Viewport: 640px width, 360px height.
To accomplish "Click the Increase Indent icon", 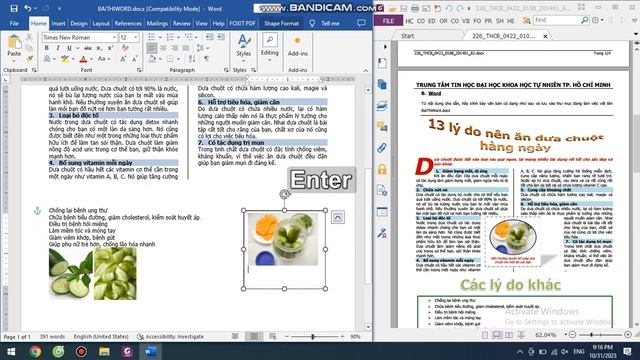I will pos(221,37).
